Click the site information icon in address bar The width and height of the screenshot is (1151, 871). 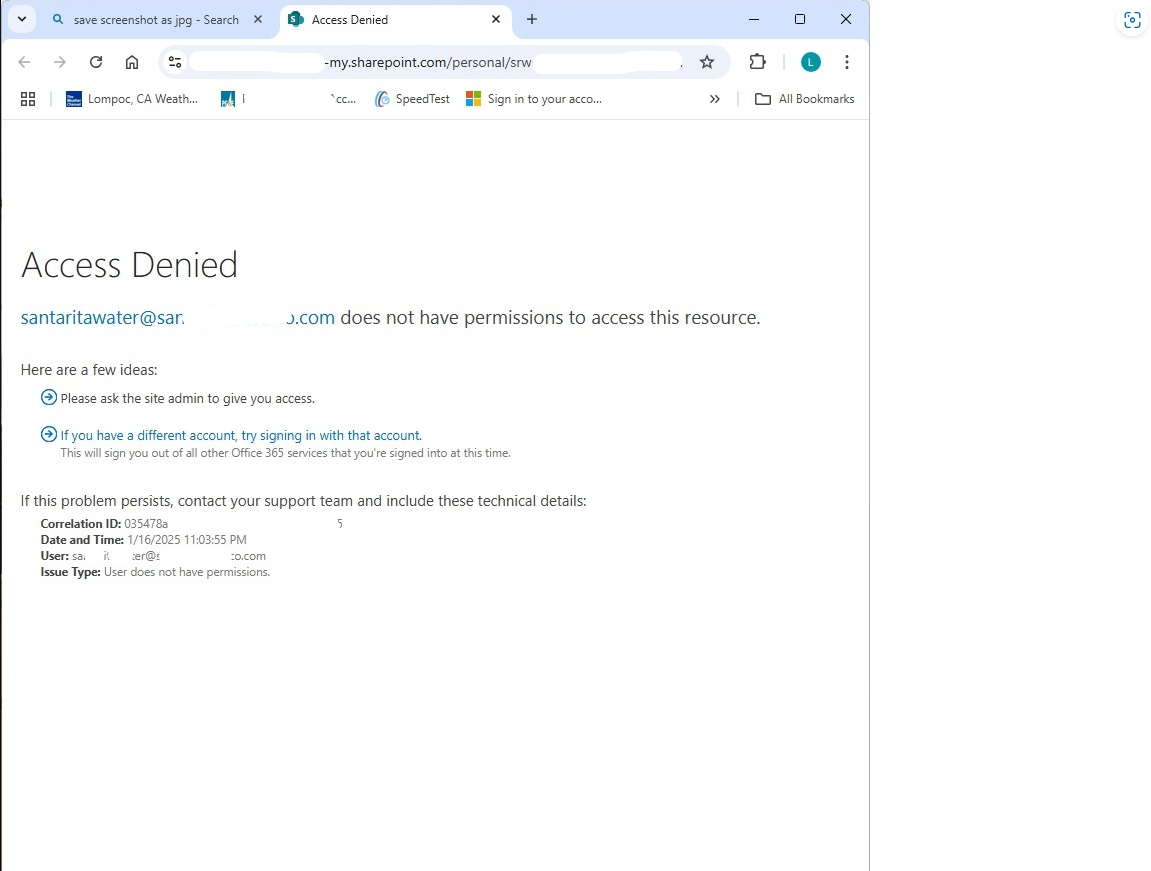click(x=175, y=61)
